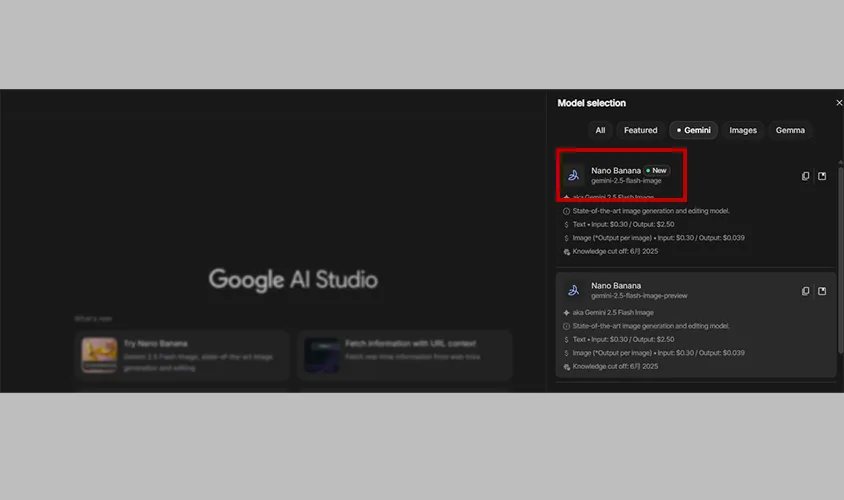This screenshot has height=500, width=844.
Task: Click the Try Nano Banana thumbnail image
Action: [99, 353]
